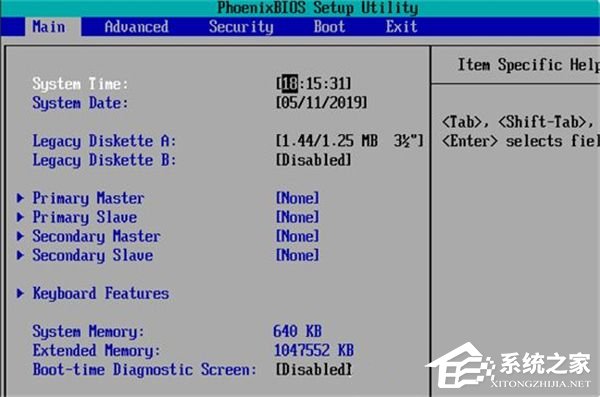Open the Secondary Master entry

click(96, 236)
